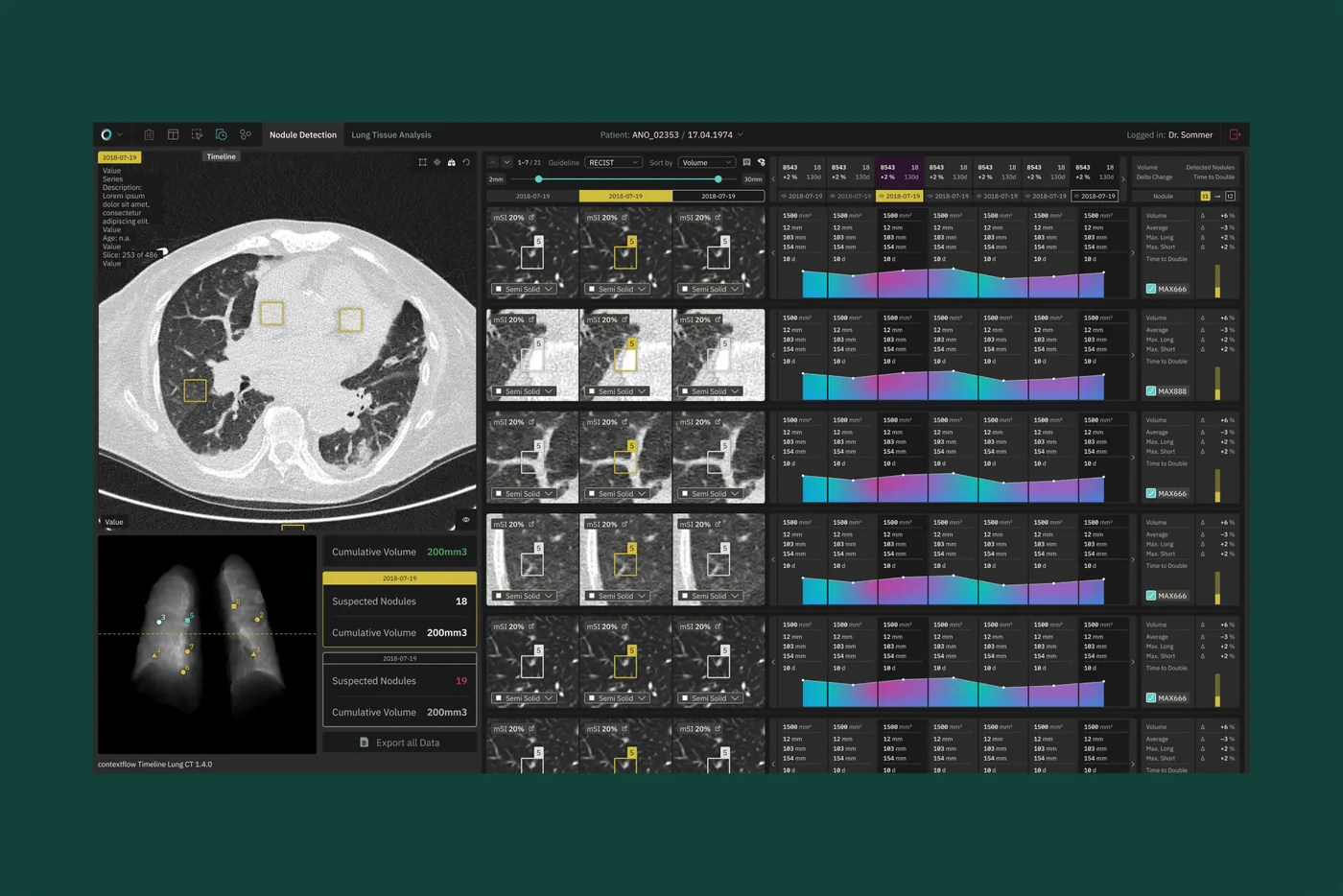The width and height of the screenshot is (1343, 896).
Task: Click the connected-nodes icon in top toolbar
Action: click(246, 134)
